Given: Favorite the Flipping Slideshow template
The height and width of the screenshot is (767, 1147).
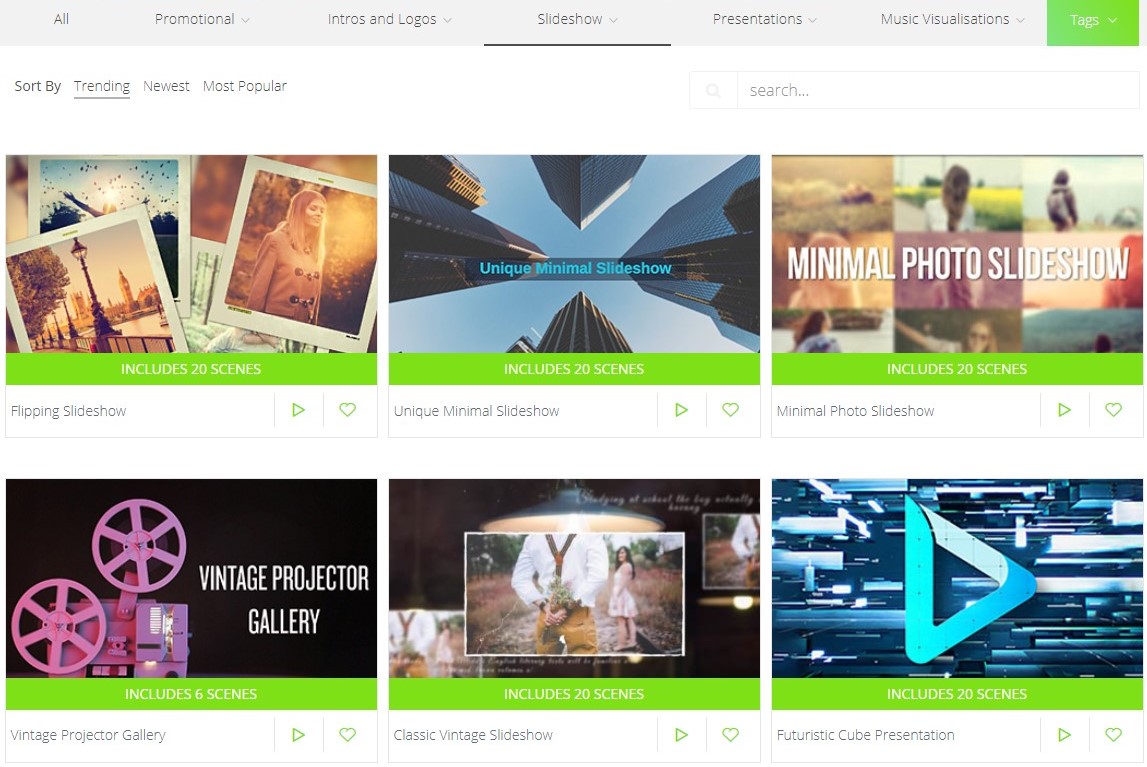Looking at the screenshot, I should coord(347,410).
